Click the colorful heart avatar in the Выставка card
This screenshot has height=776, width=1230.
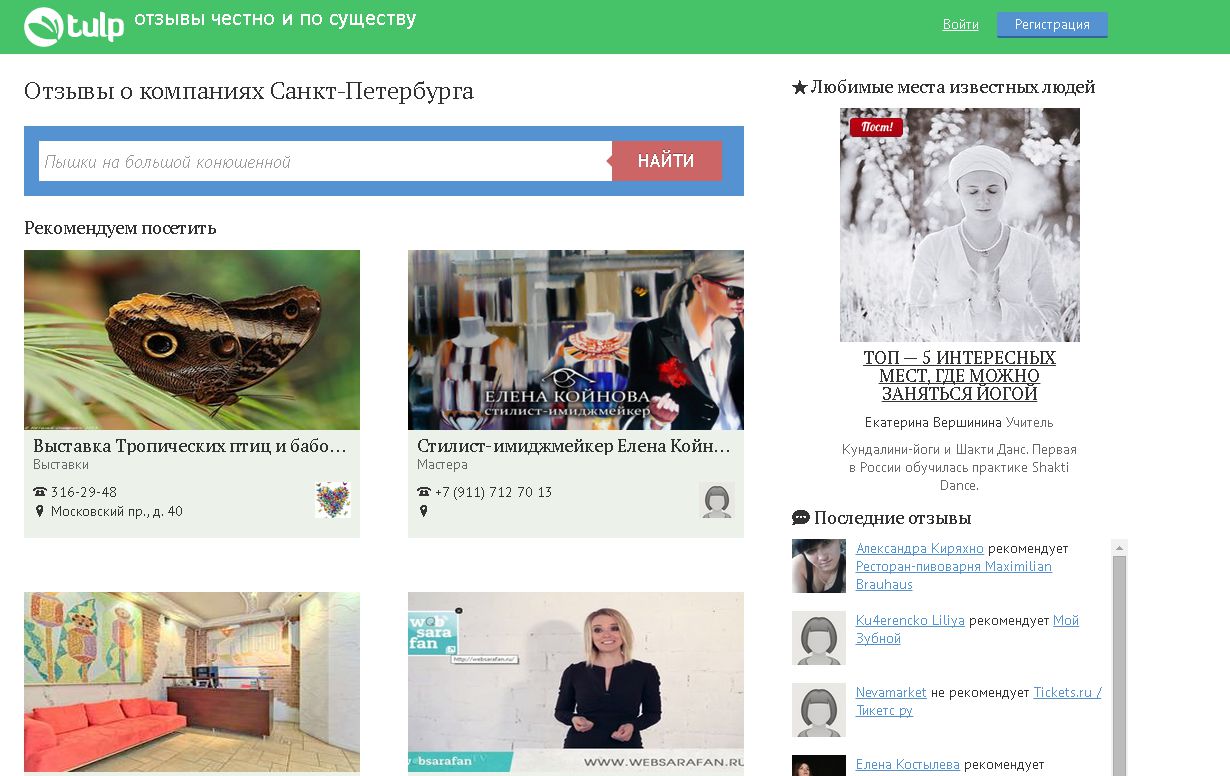333,499
